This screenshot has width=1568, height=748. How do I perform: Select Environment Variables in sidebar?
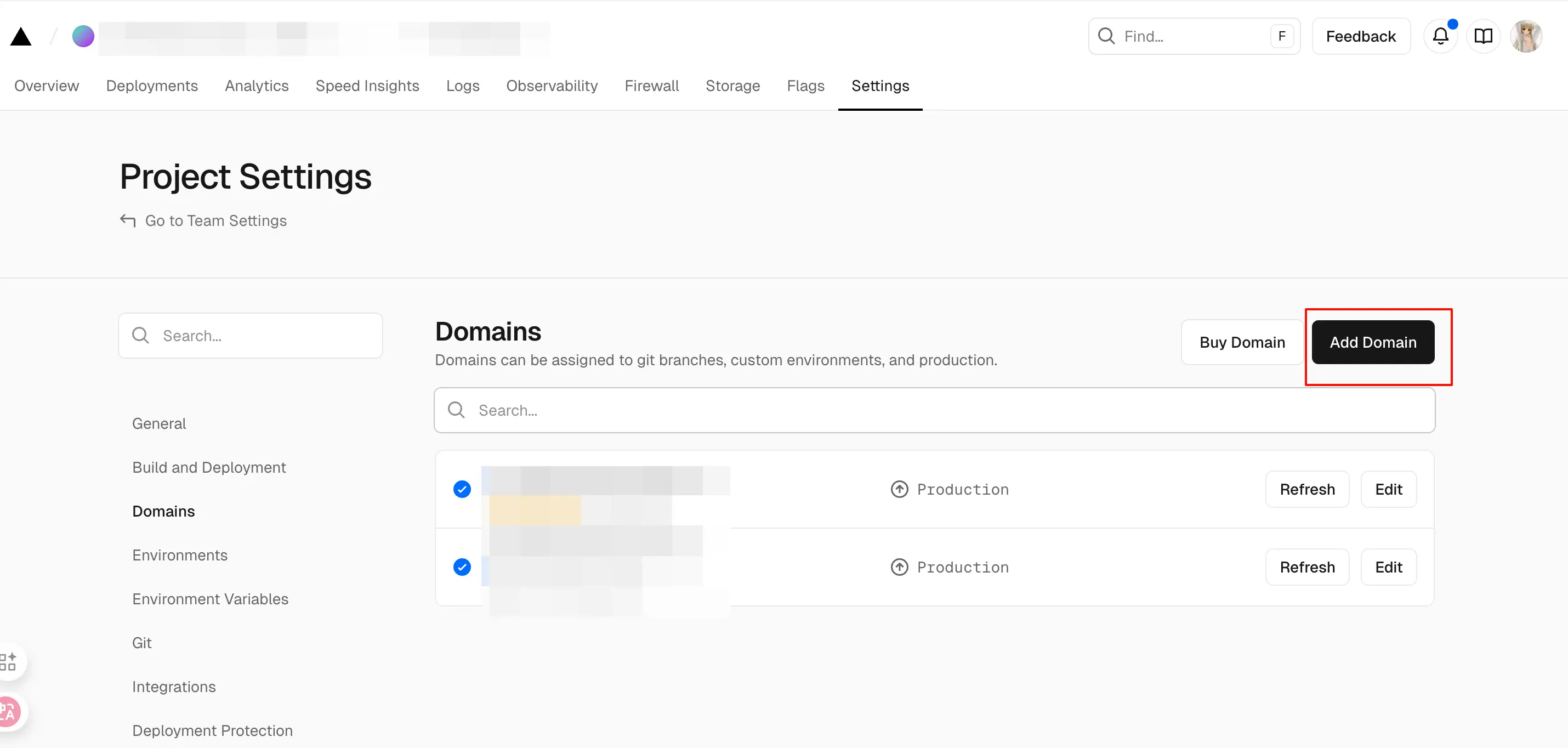click(210, 599)
